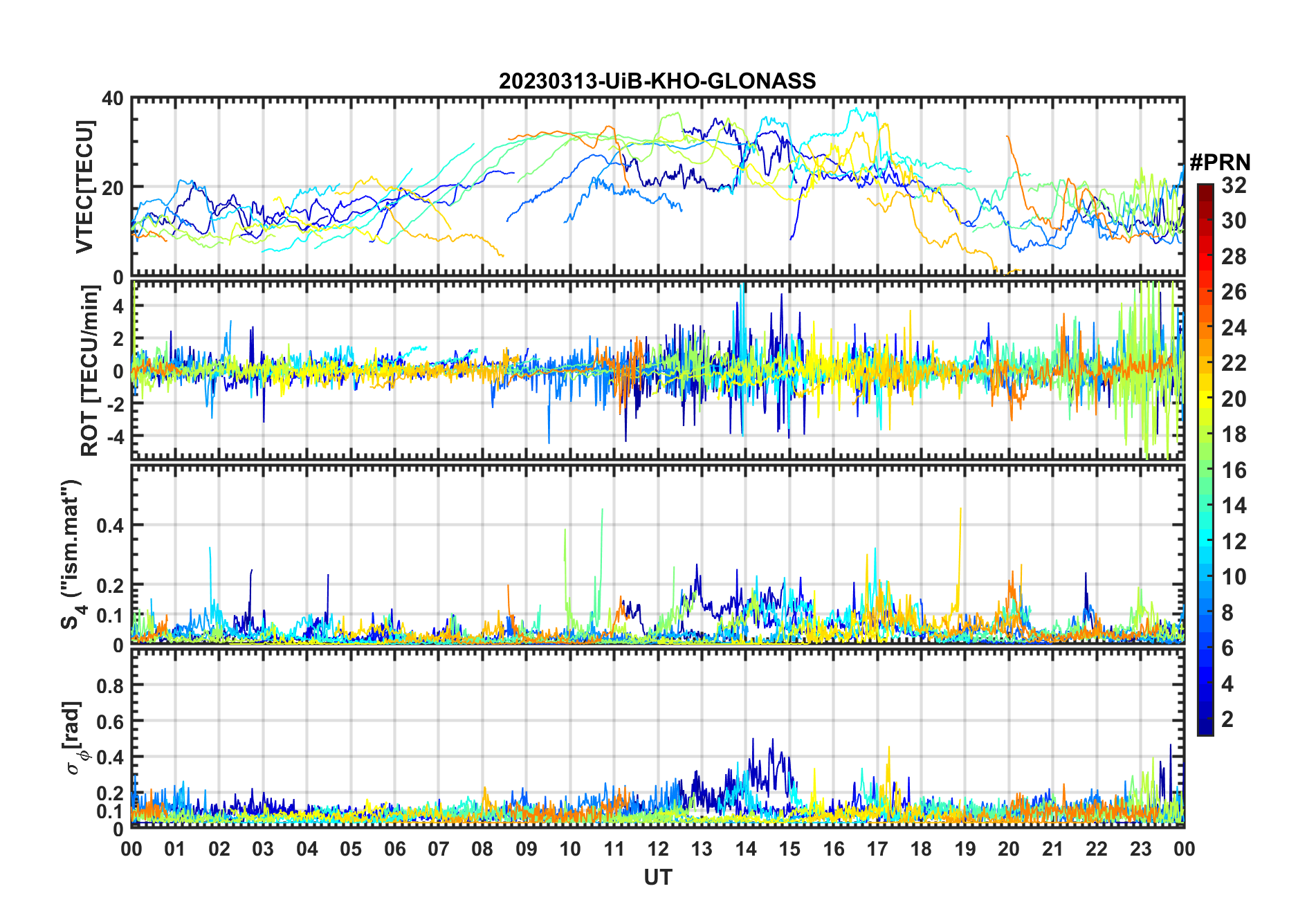Click the PRN colorbar tick label 18

pos(1234,434)
